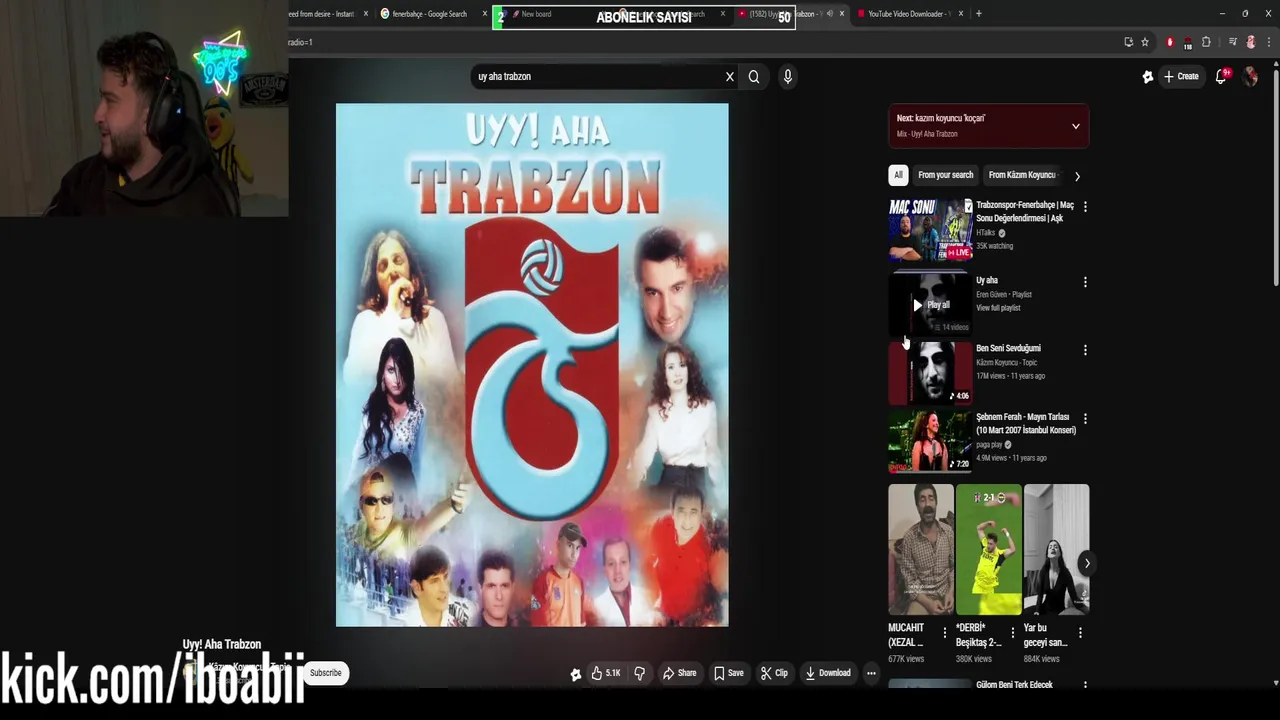Like the video with thumbs up

[x=605, y=673]
